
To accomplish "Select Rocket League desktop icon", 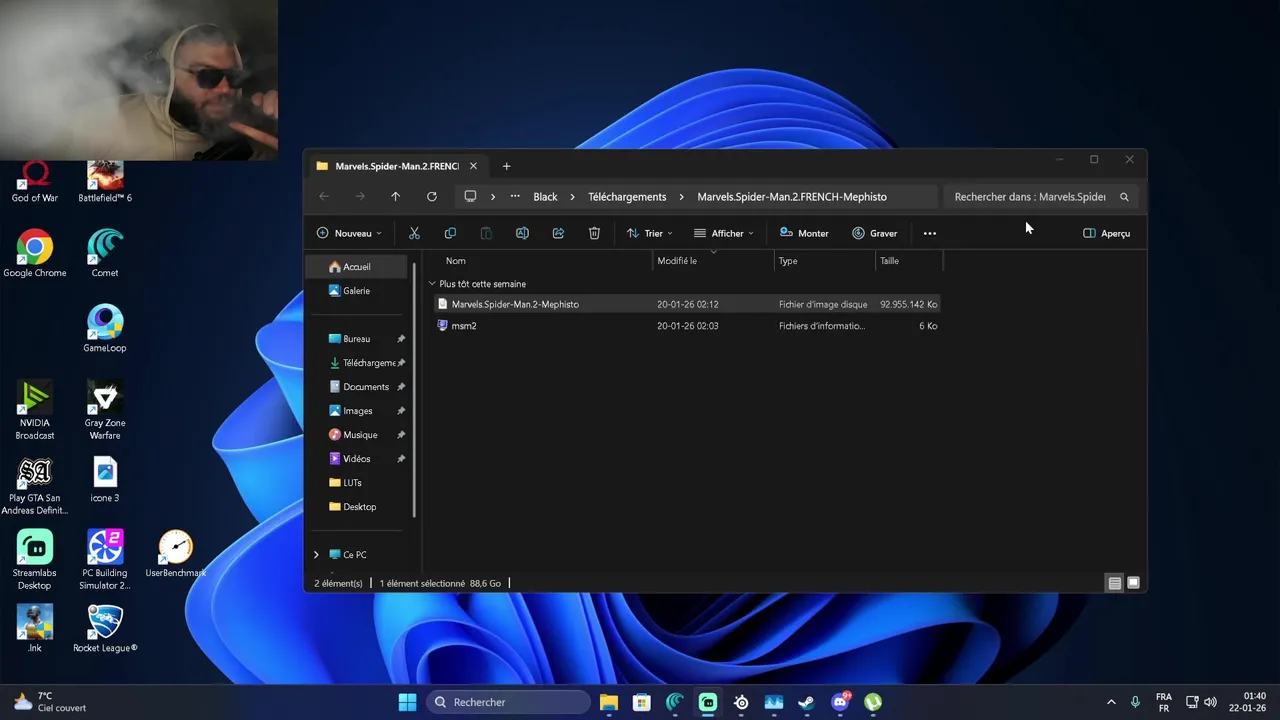I will [x=105, y=629].
